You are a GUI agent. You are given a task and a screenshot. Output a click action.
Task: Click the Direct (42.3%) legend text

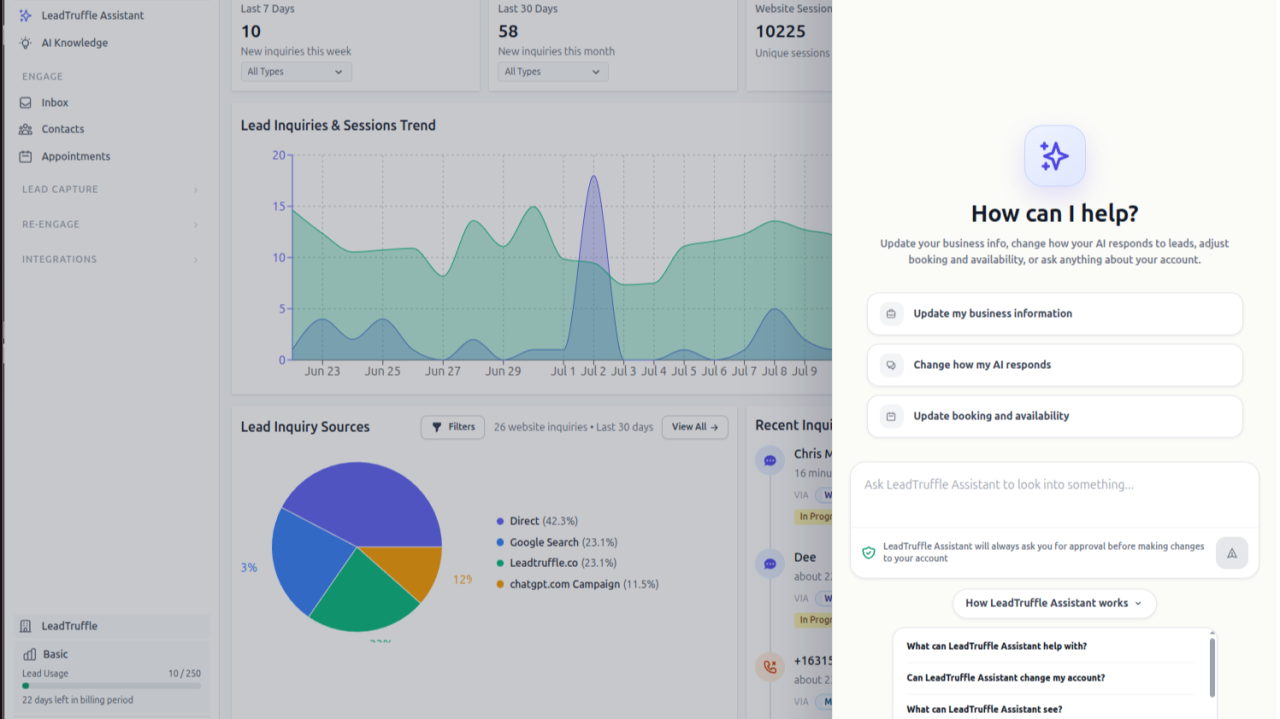pyautogui.click(x=544, y=522)
